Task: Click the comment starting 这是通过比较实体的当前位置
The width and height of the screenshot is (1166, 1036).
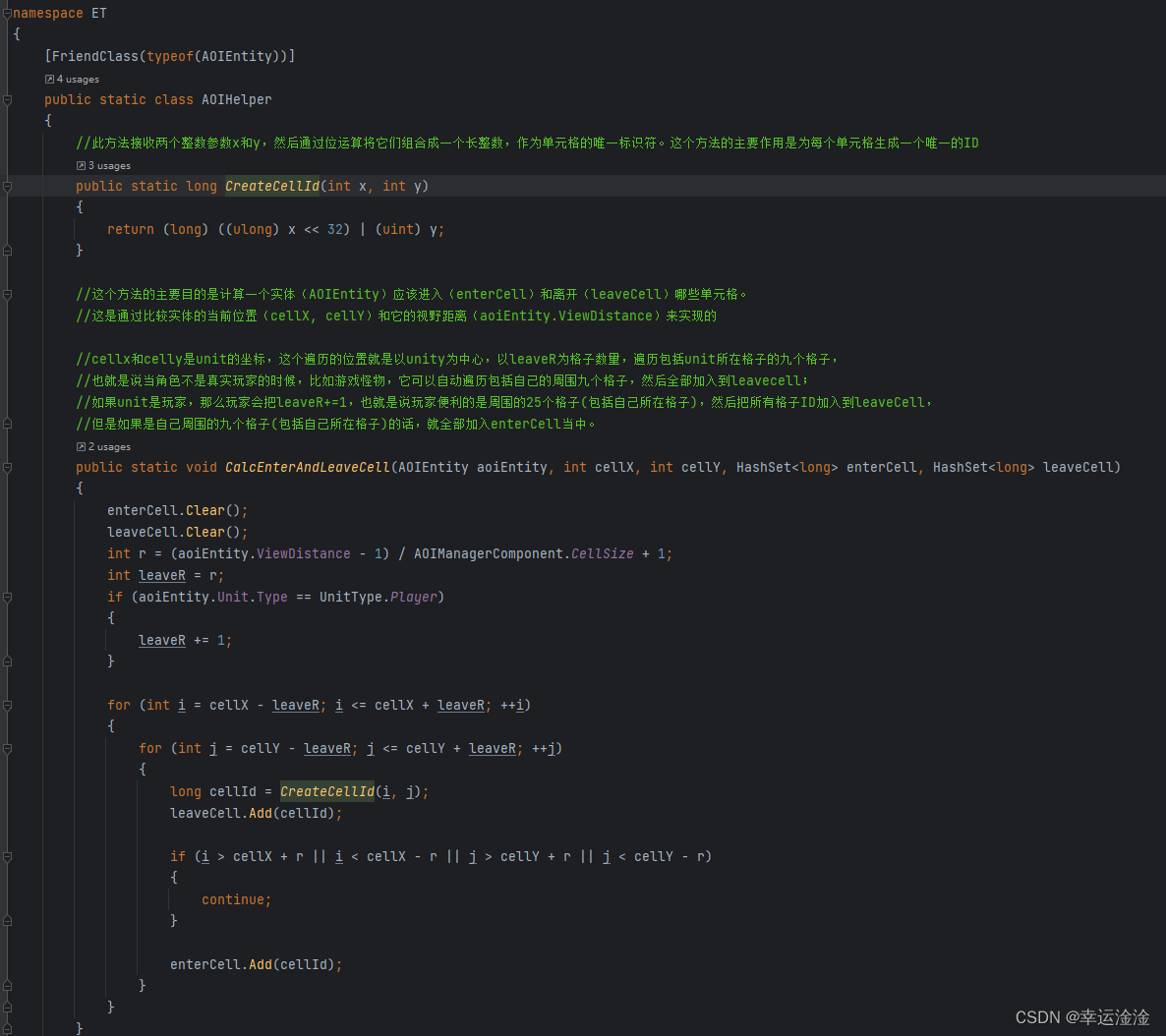Action: click(x=396, y=316)
